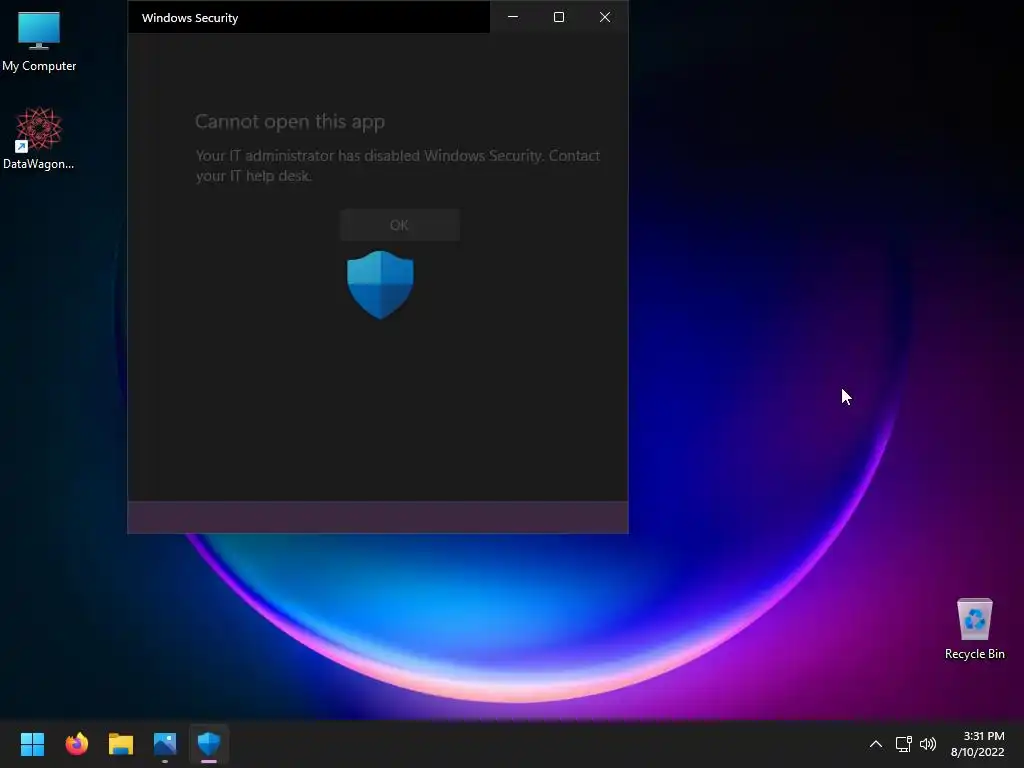1024x768 pixels.
Task: Open the Recycle Bin on desktop
Action: pos(974,629)
